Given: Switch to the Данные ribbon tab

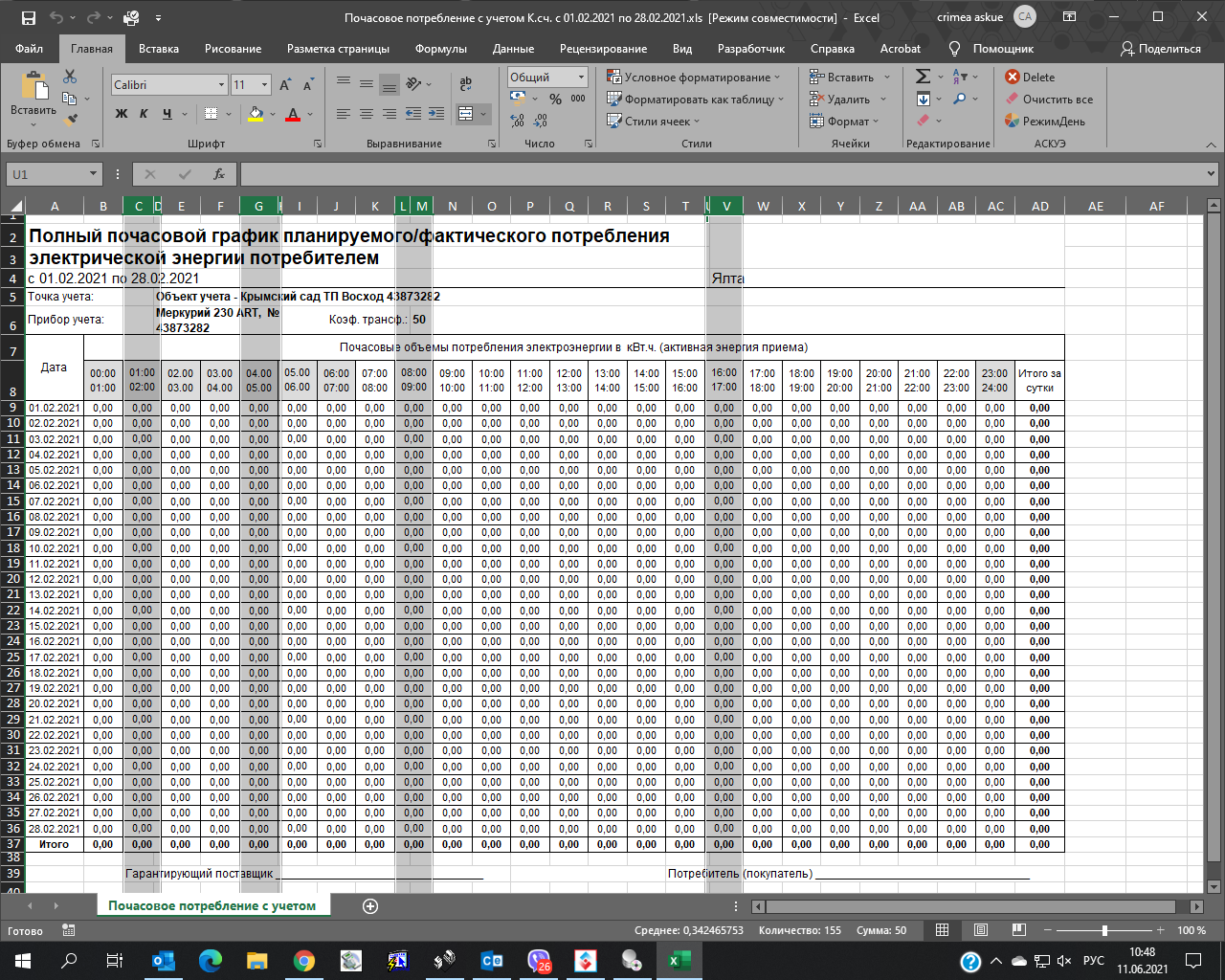Looking at the screenshot, I should [513, 49].
